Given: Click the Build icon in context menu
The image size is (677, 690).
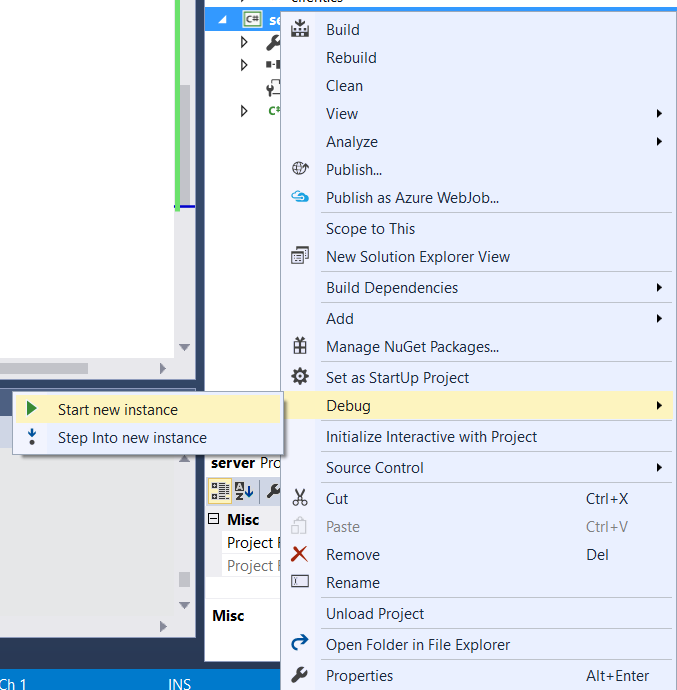Looking at the screenshot, I should (x=300, y=29).
